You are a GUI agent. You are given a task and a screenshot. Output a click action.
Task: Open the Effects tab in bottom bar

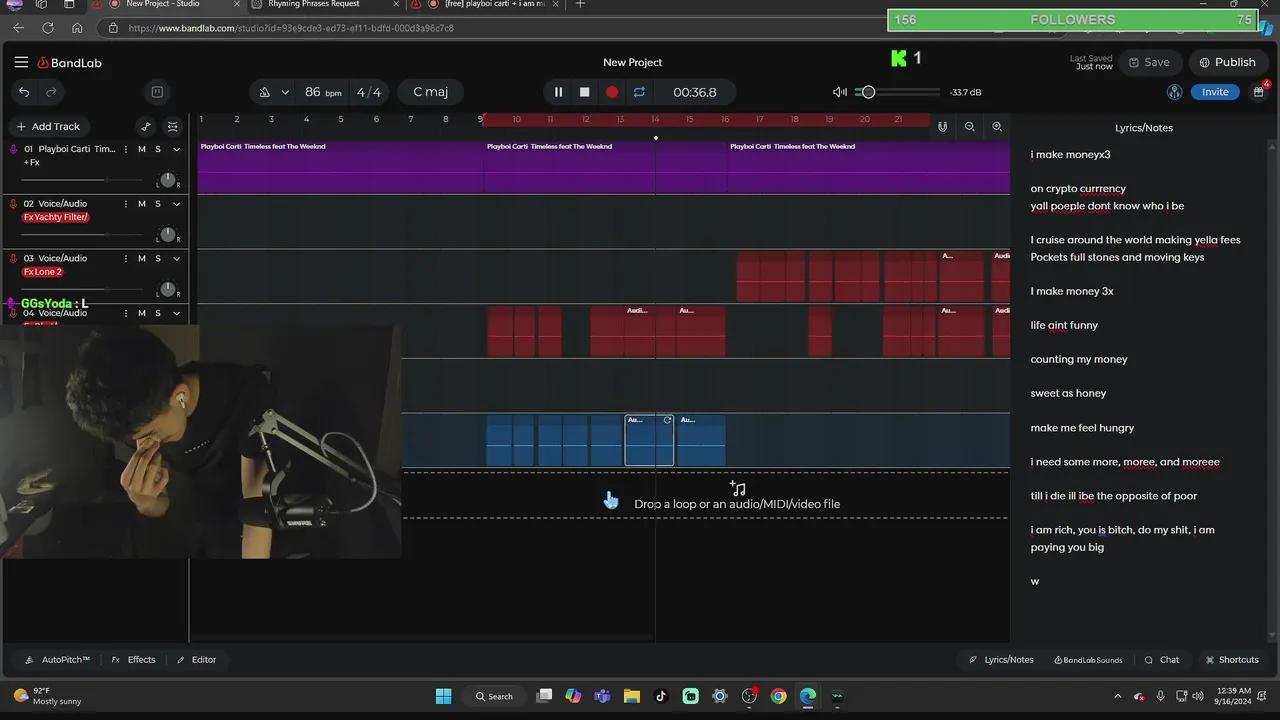[x=133, y=660]
